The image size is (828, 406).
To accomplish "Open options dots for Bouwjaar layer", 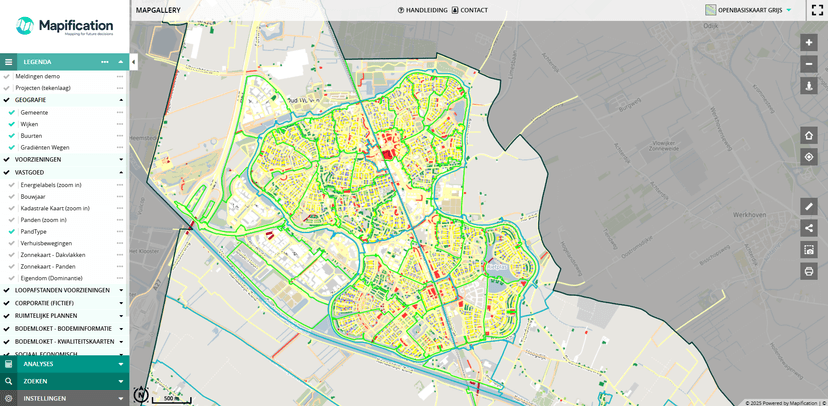I will pos(120,196).
